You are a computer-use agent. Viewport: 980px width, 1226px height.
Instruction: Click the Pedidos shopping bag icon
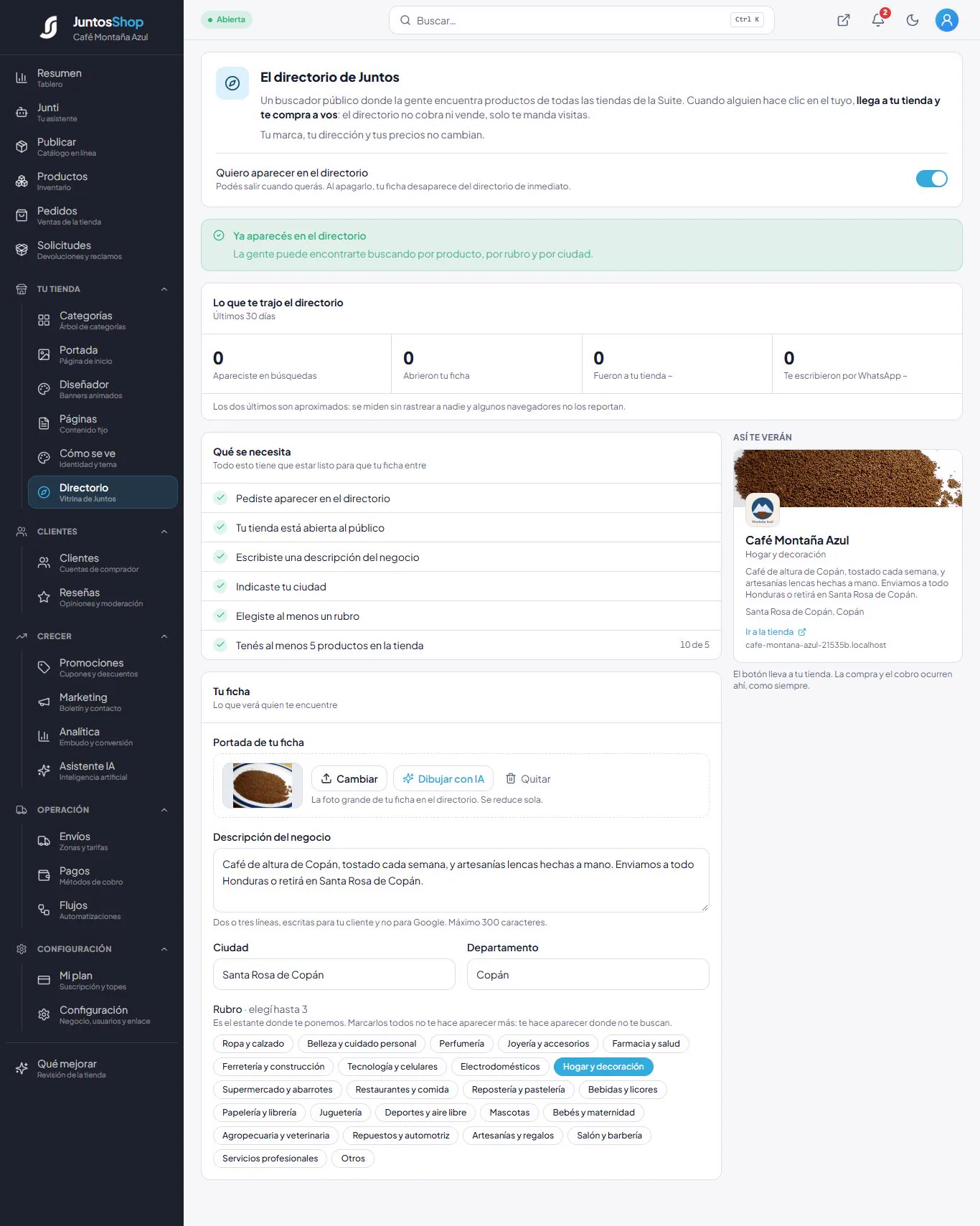click(22, 215)
